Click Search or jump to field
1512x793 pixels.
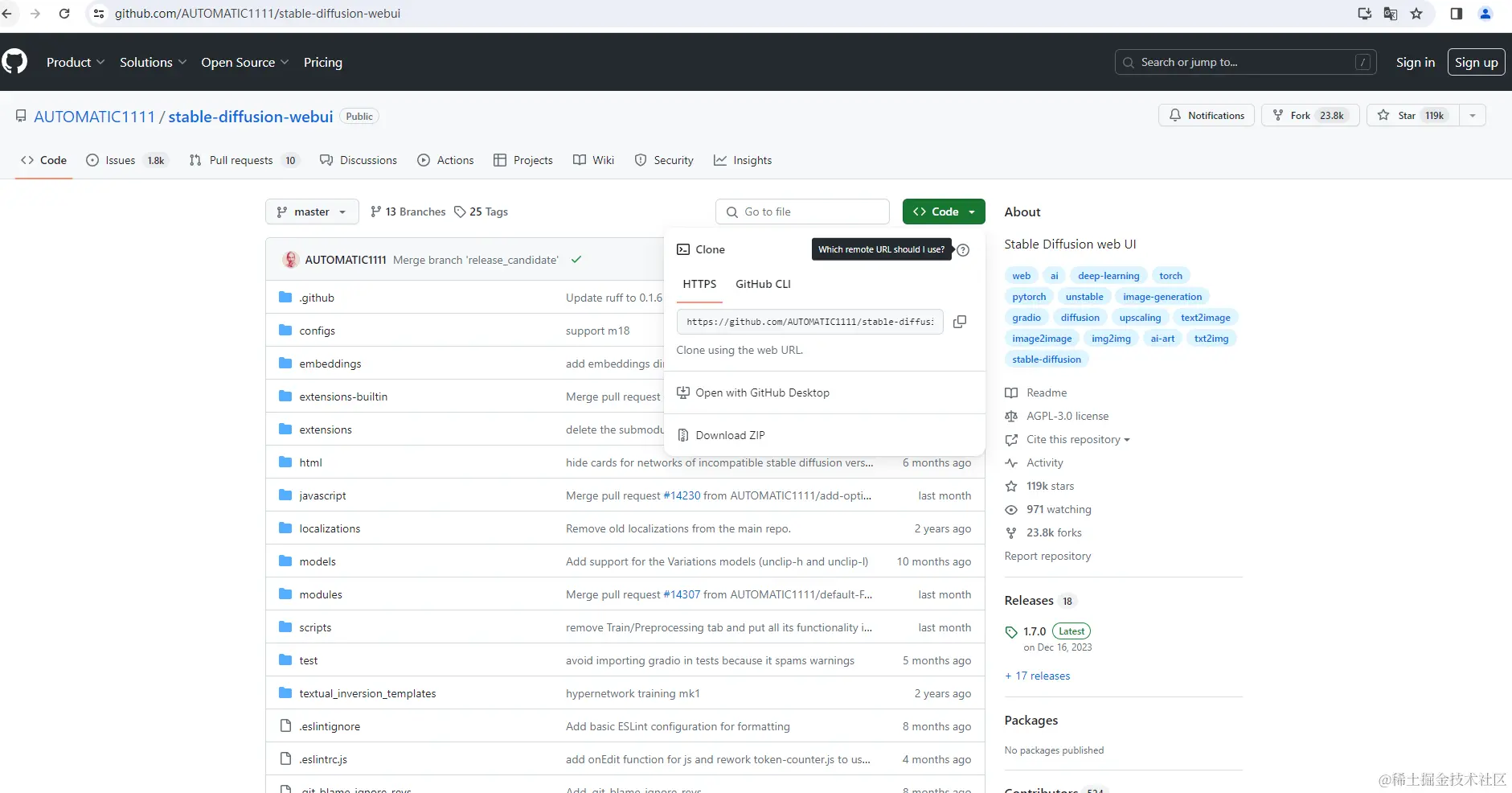coord(1245,62)
